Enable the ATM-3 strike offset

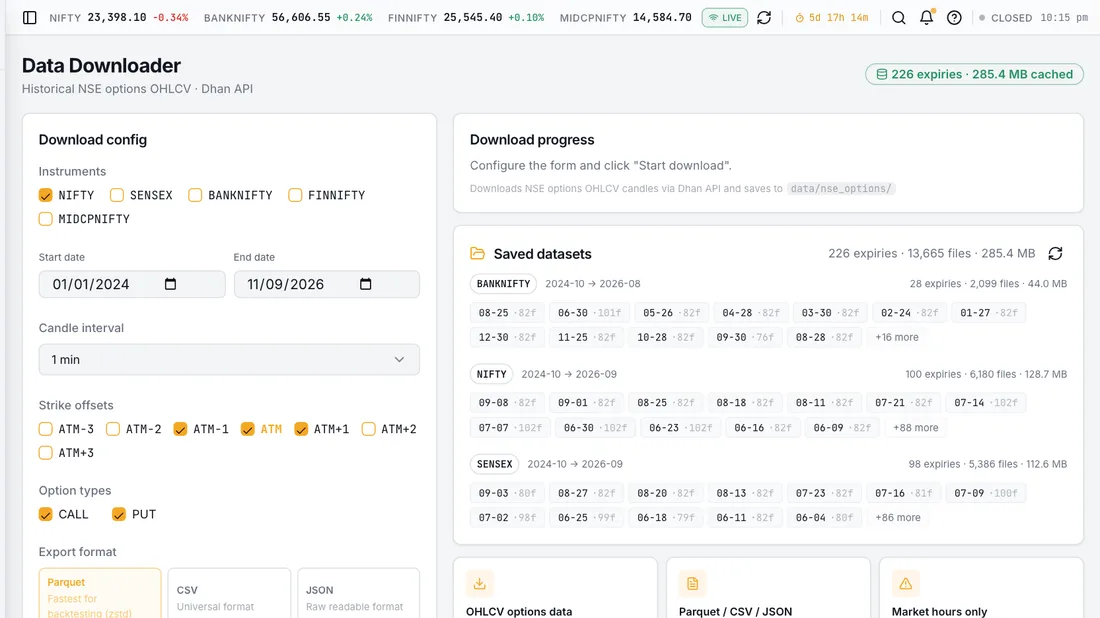[46, 429]
